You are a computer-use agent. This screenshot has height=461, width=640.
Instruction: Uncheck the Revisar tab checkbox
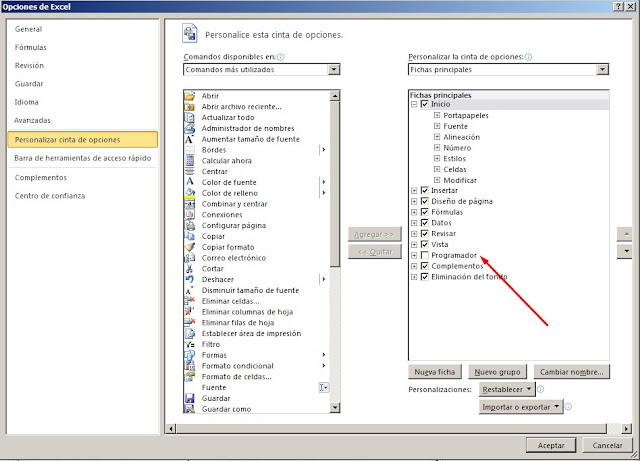[x=424, y=234]
